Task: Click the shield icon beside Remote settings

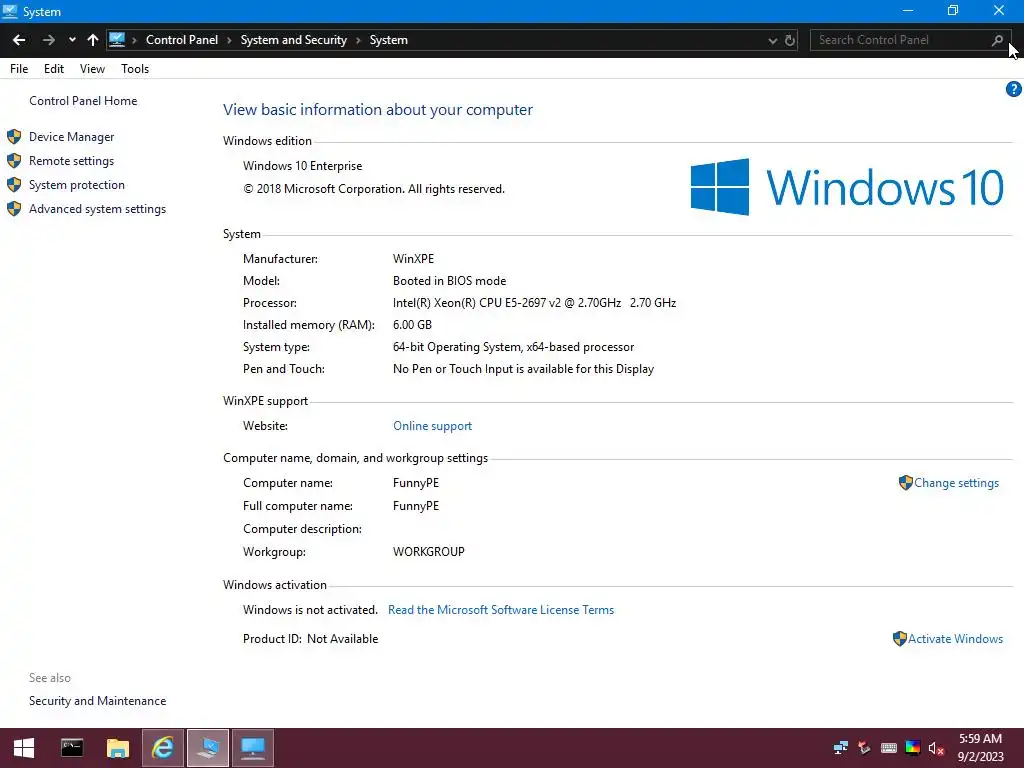Action: tap(14, 161)
